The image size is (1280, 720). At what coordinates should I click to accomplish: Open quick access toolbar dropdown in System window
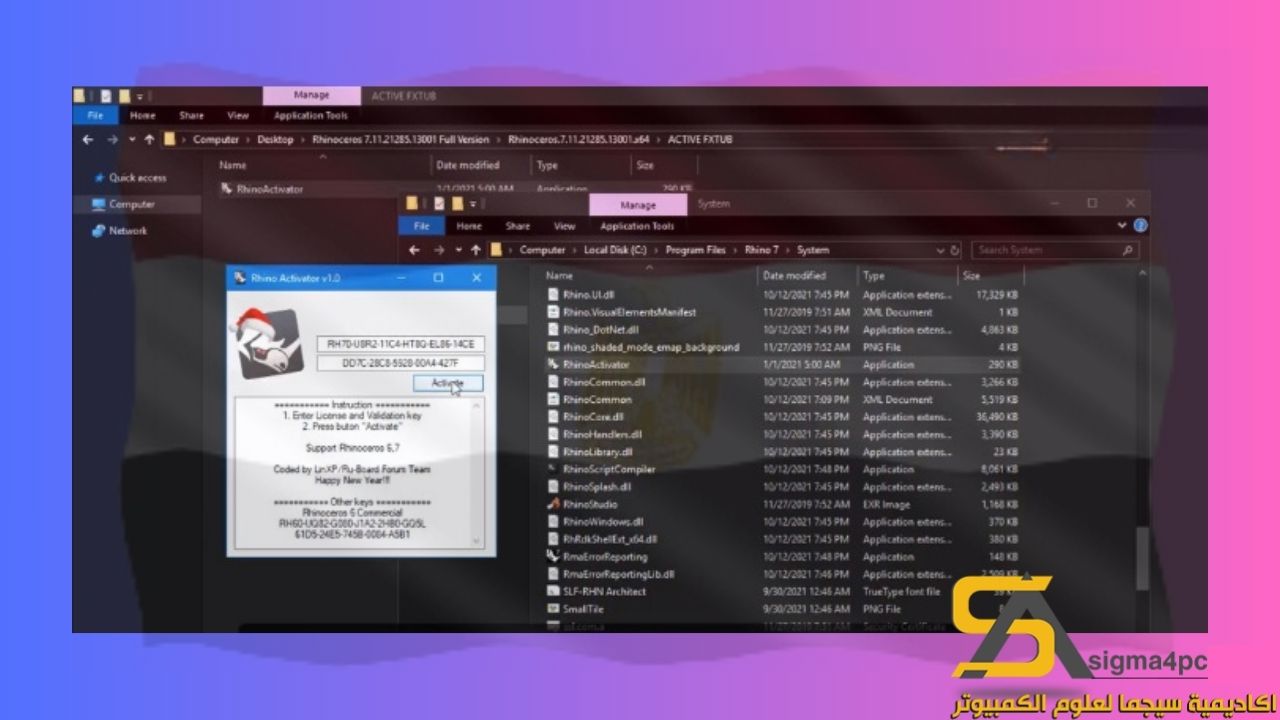pyautogui.click(x=472, y=205)
